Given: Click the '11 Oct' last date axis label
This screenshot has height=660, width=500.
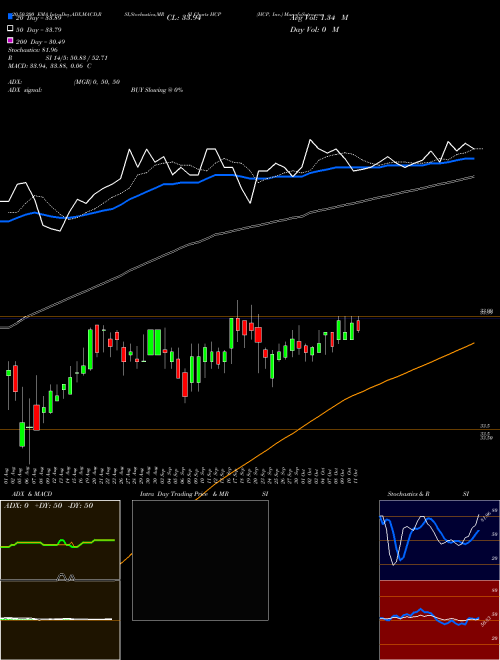Looking at the screenshot, I should 357,476.
